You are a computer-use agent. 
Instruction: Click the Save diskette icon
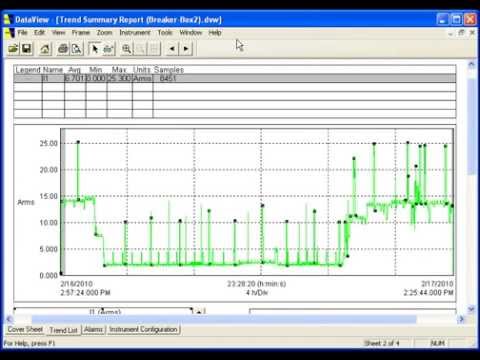click(27, 49)
